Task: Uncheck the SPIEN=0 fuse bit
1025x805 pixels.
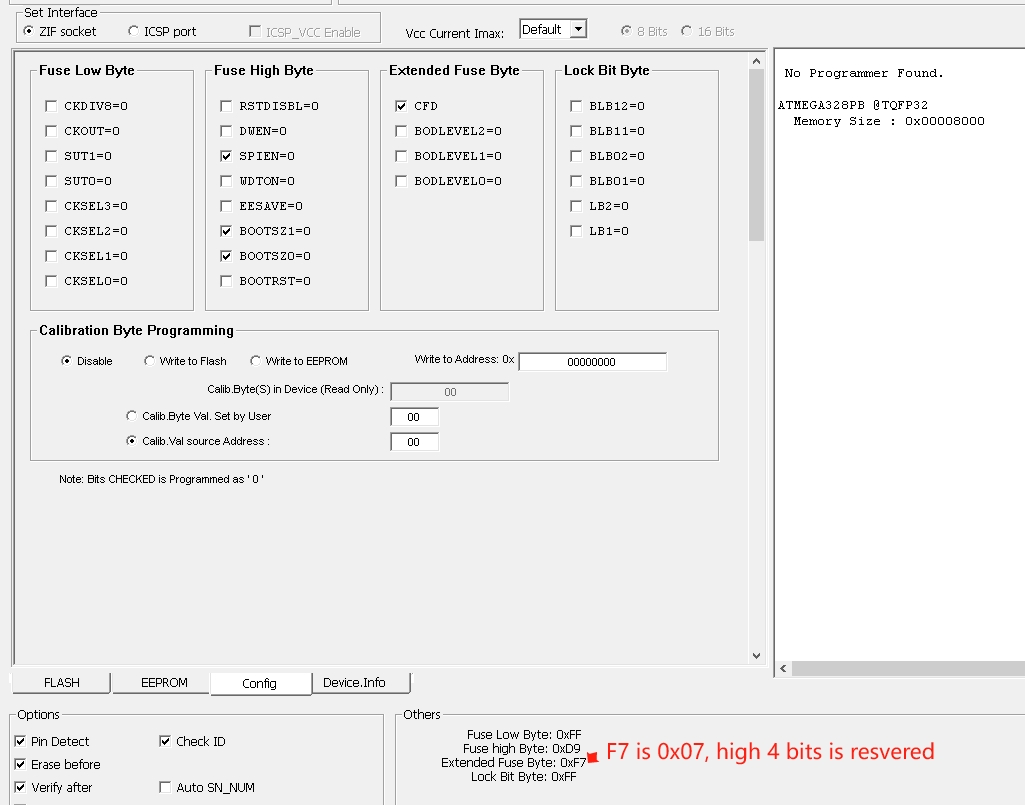Action: pos(226,156)
